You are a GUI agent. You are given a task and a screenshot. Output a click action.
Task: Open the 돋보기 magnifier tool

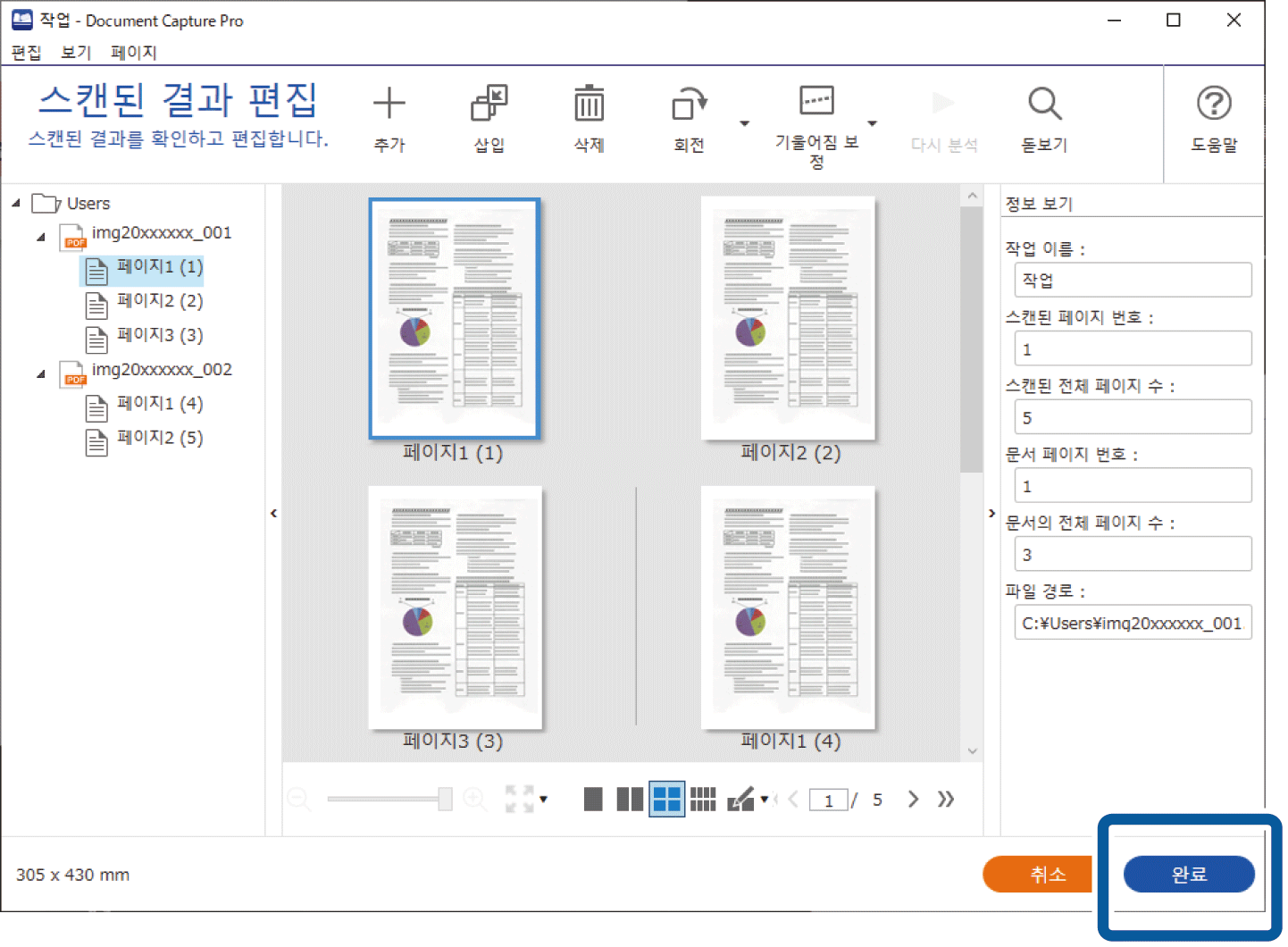tap(1043, 105)
